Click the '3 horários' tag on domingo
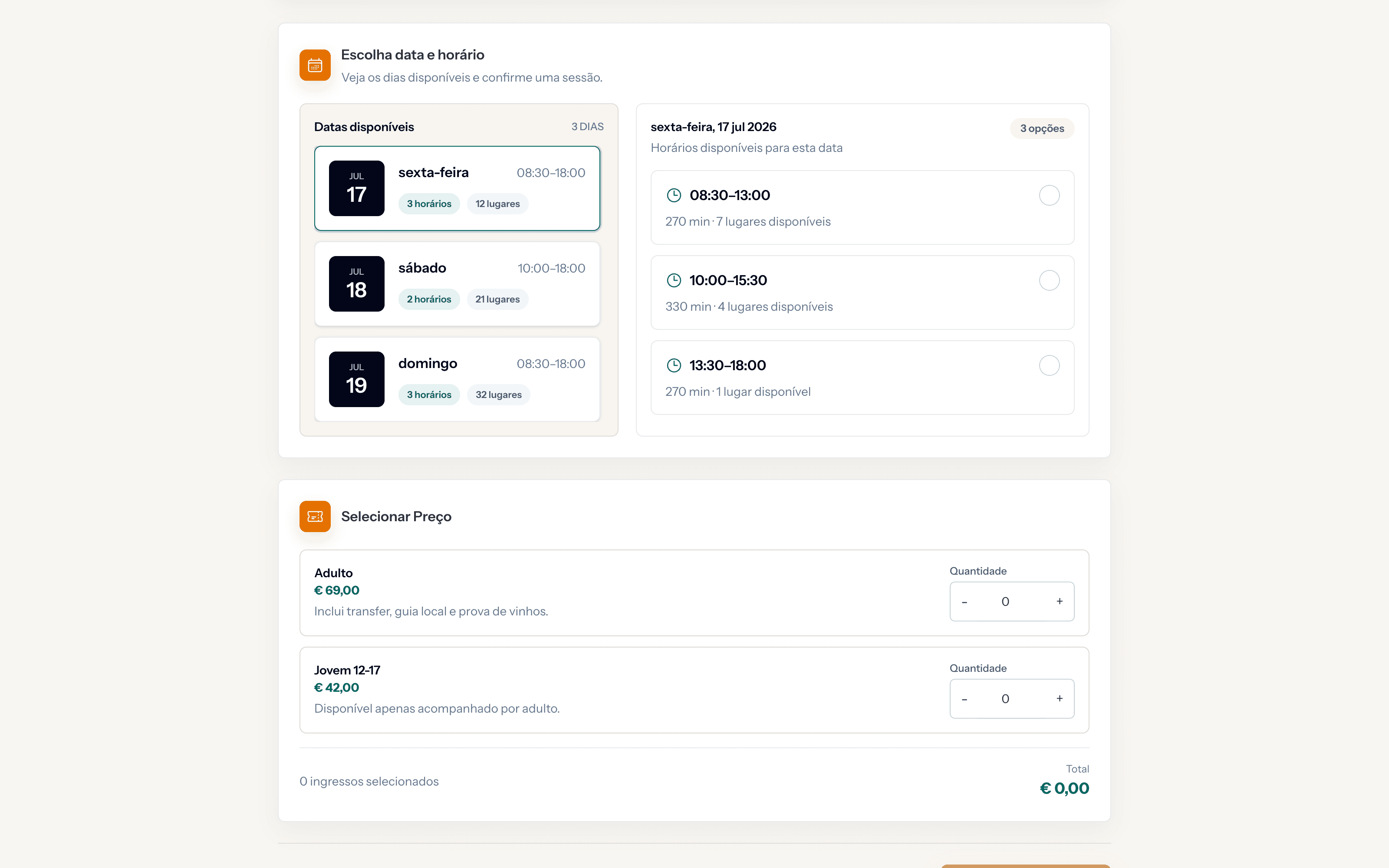Screen dimensions: 1389x868 coord(429,395)
